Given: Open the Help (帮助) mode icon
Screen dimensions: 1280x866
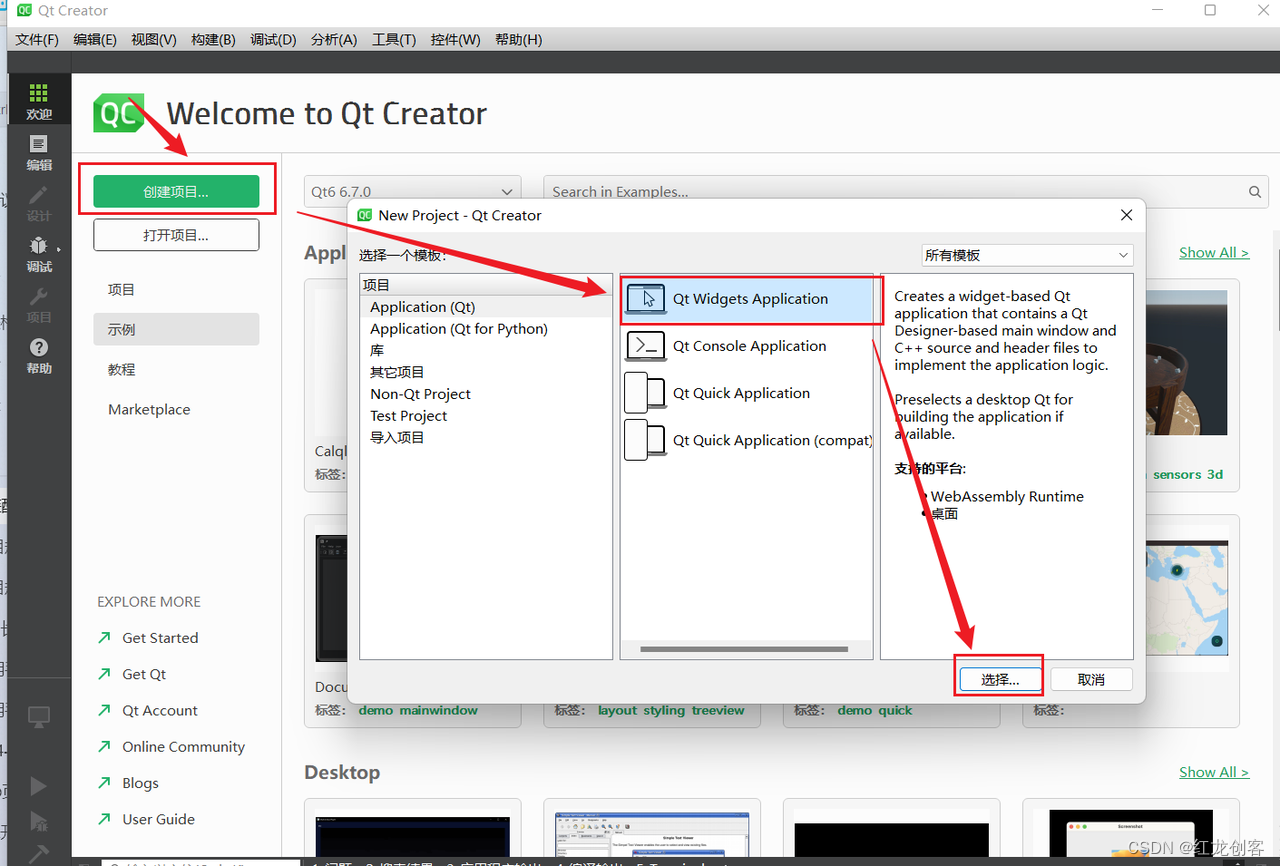Looking at the screenshot, I should (x=39, y=356).
